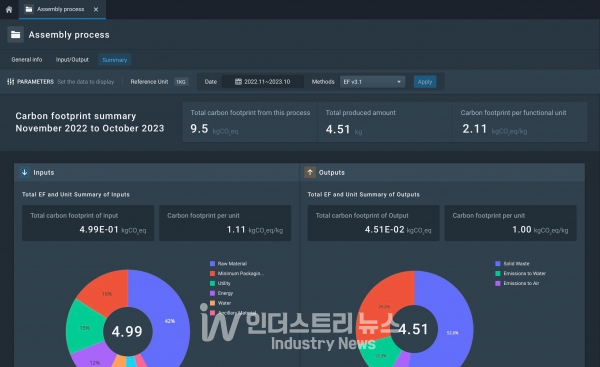This screenshot has width=600, height=367.
Task: Open the calendar icon in Date field
Action: tap(238, 82)
